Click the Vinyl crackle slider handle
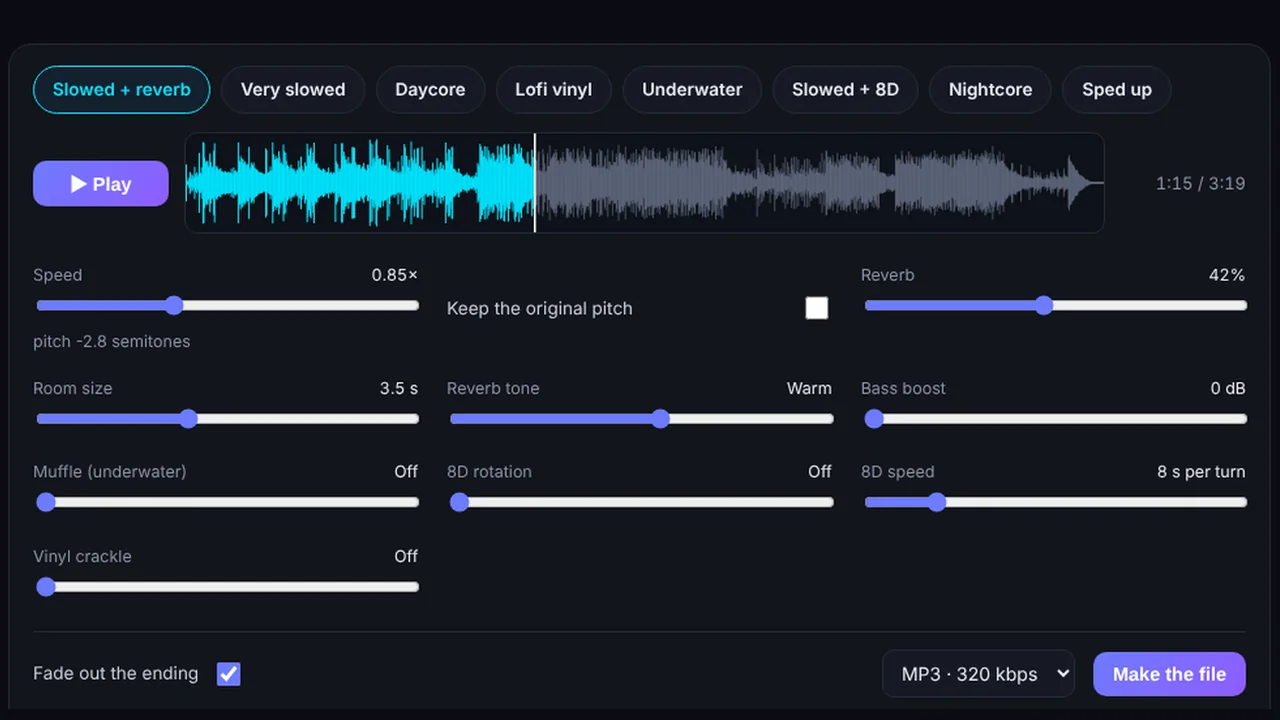 point(46,587)
